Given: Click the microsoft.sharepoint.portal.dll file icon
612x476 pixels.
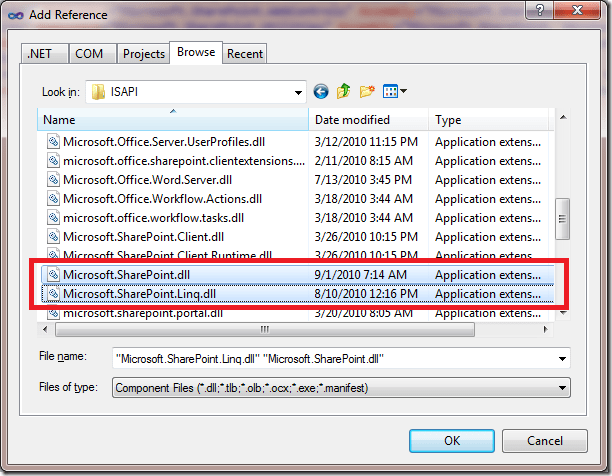Looking at the screenshot, I should [x=54, y=312].
